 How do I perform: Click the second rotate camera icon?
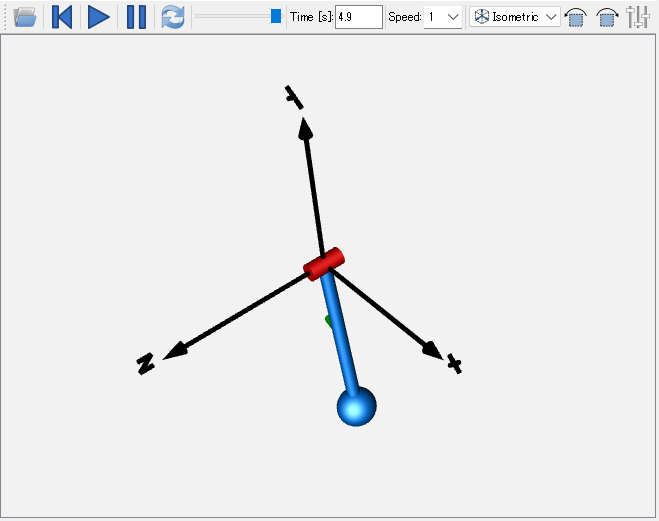(x=607, y=17)
